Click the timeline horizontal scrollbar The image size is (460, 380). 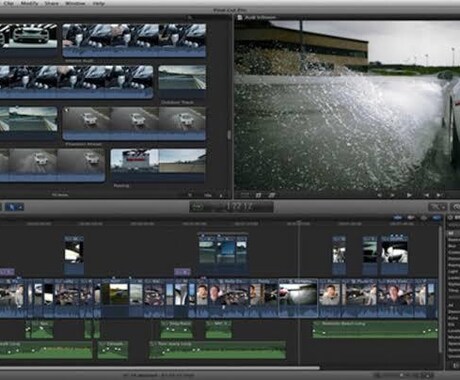[160, 368]
